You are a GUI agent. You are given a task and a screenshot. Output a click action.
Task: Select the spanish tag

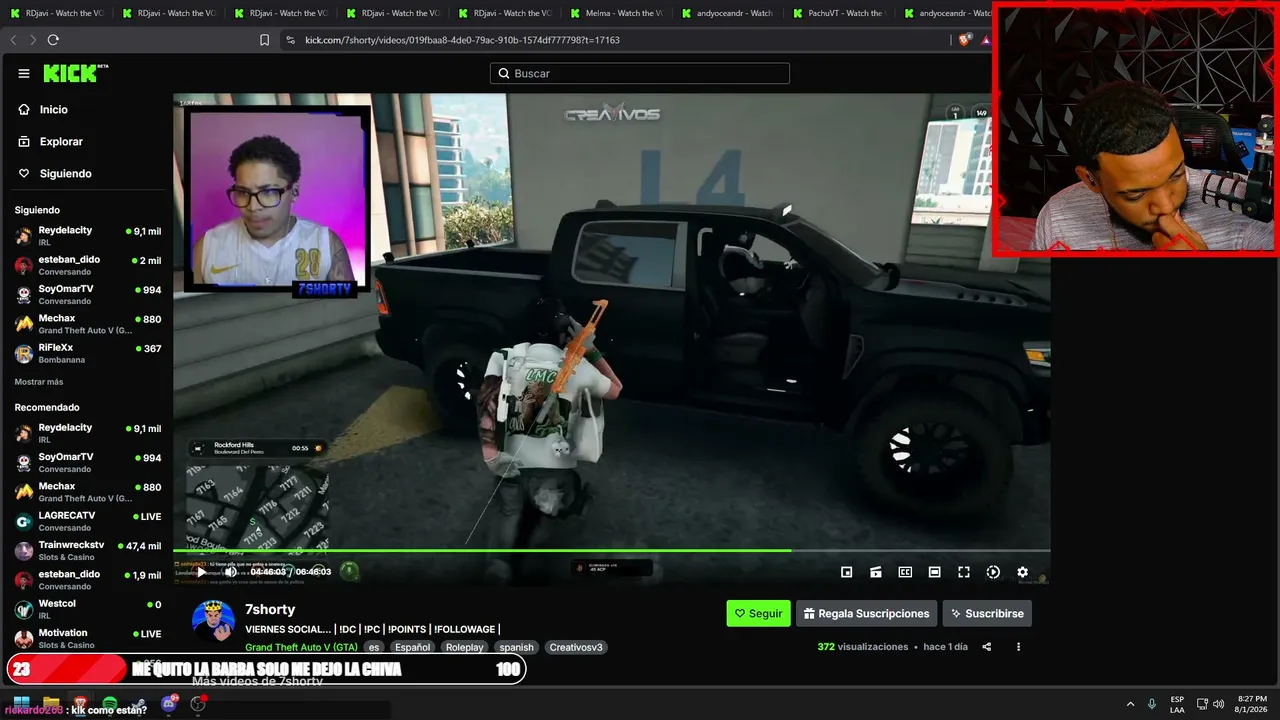click(517, 647)
